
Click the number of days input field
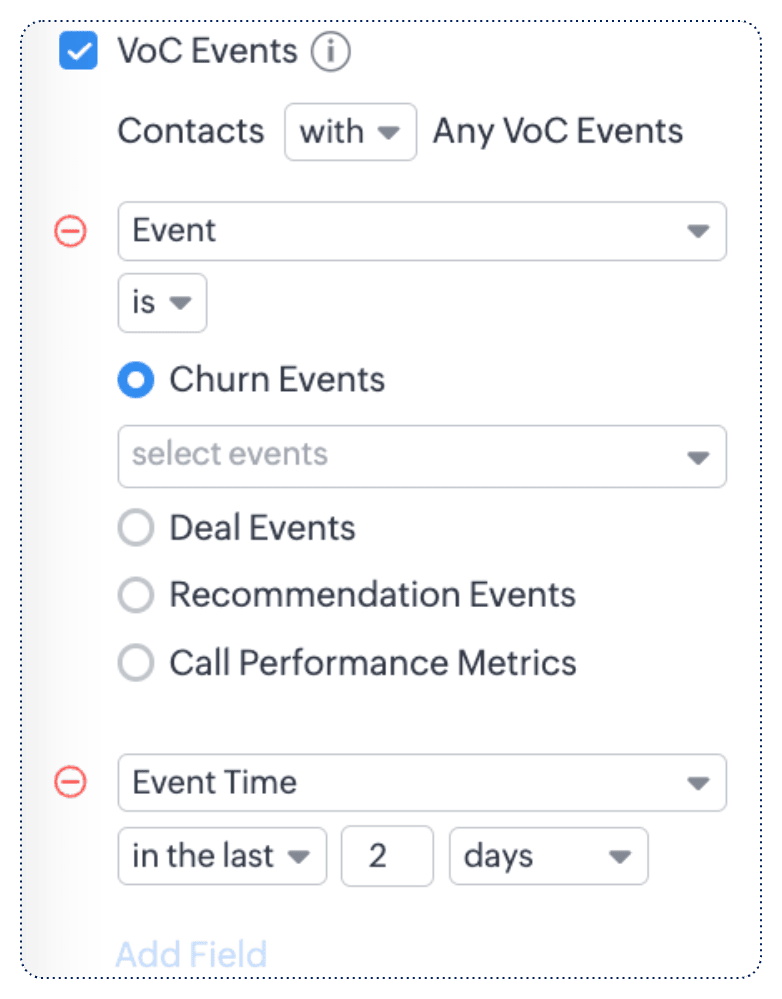coord(387,856)
